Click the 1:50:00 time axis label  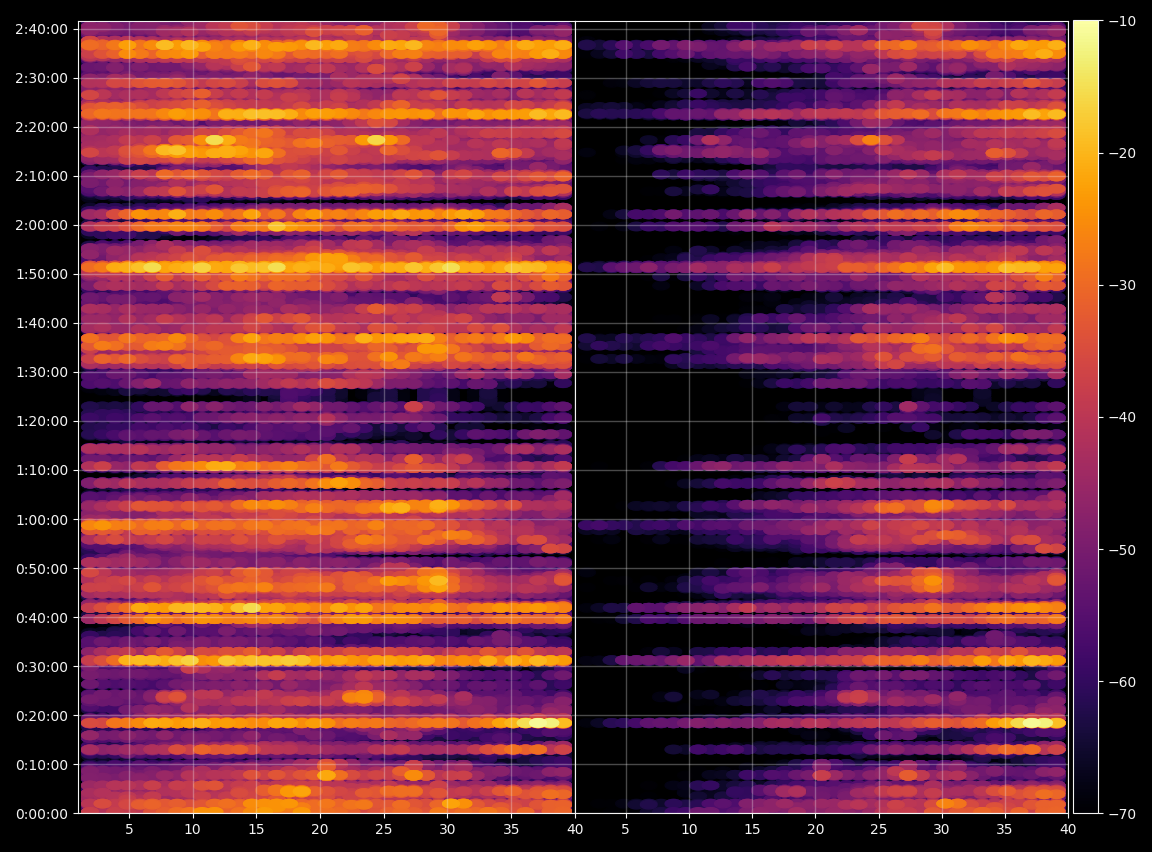[42, 274]
